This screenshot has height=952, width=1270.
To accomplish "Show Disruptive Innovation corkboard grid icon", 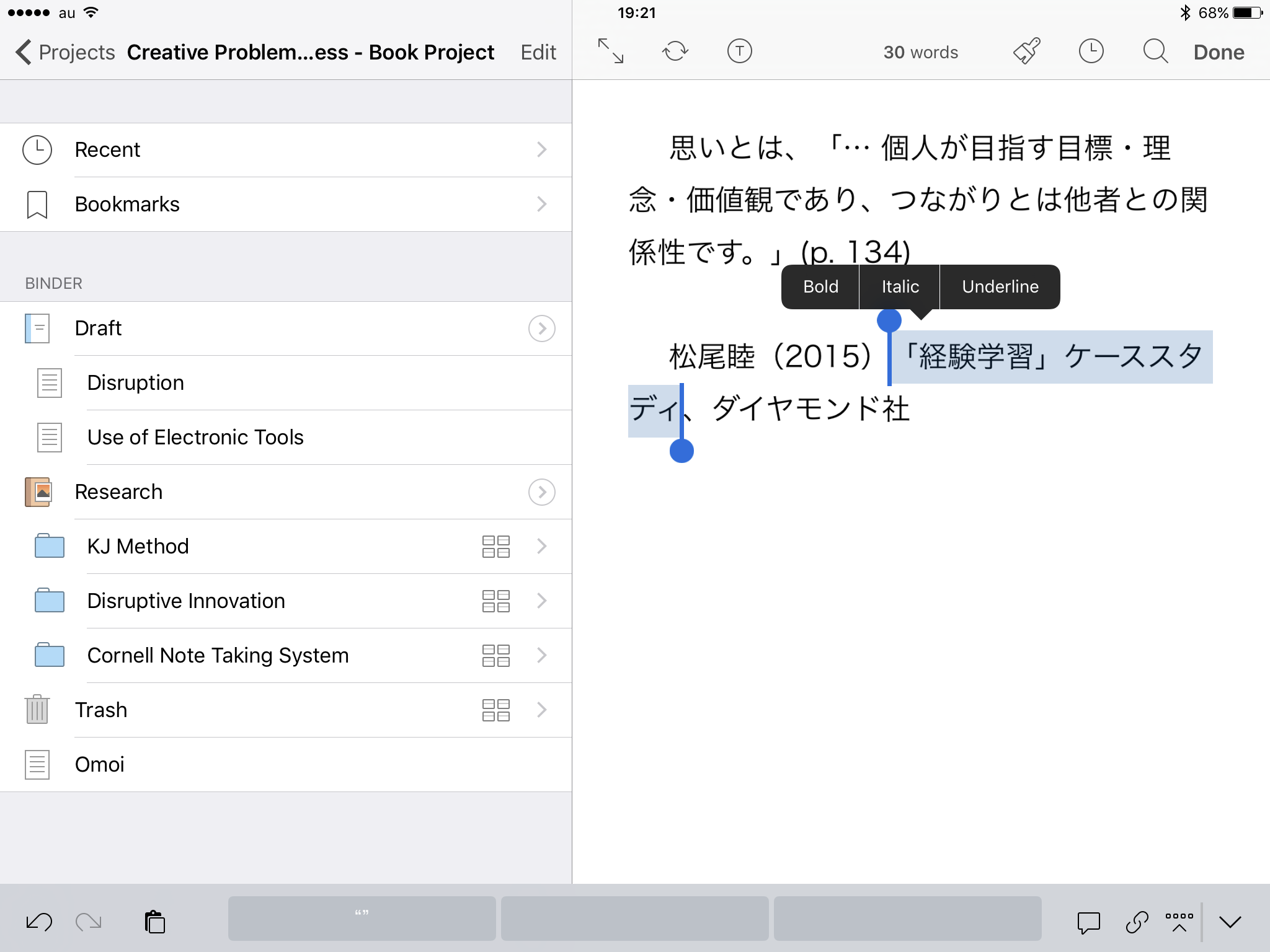I will pyautogui.click(x=496, y=601).
